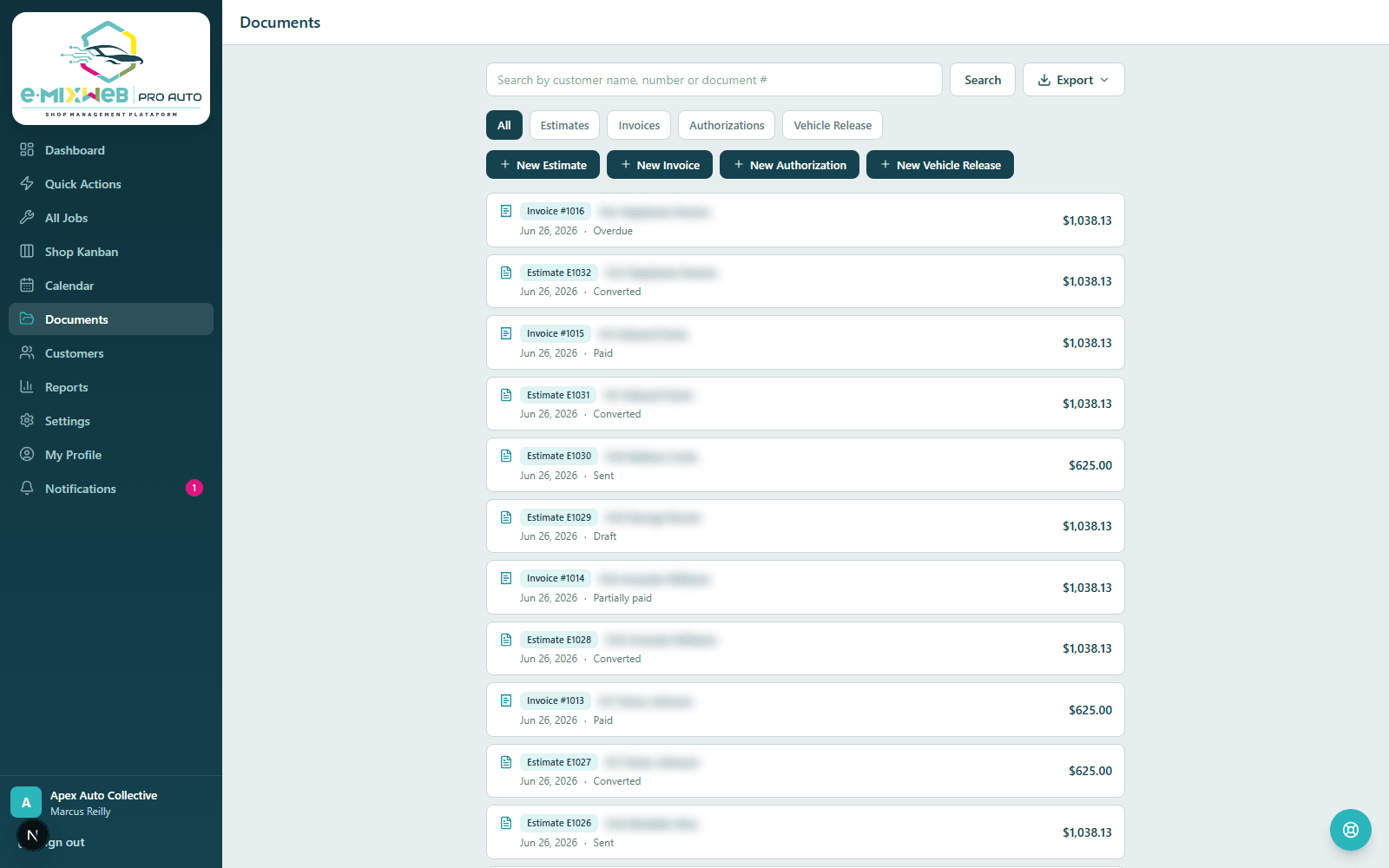Screen dimensions: 1389x868
Task: Click the e-MixWeb Pro Auto logo
Action: (111, 69)
